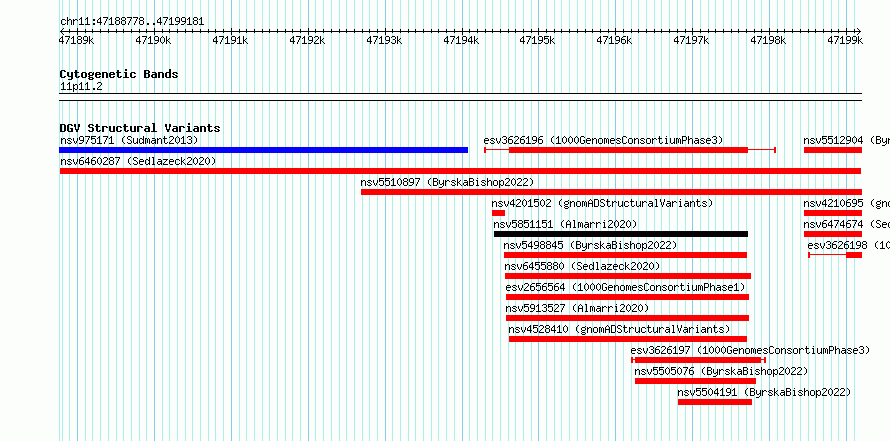The width and height of the screenshot is (890, 441).
Task: Open the nsv5504191 (ByrskaBishop2022) label
Action: coord(764,392)
